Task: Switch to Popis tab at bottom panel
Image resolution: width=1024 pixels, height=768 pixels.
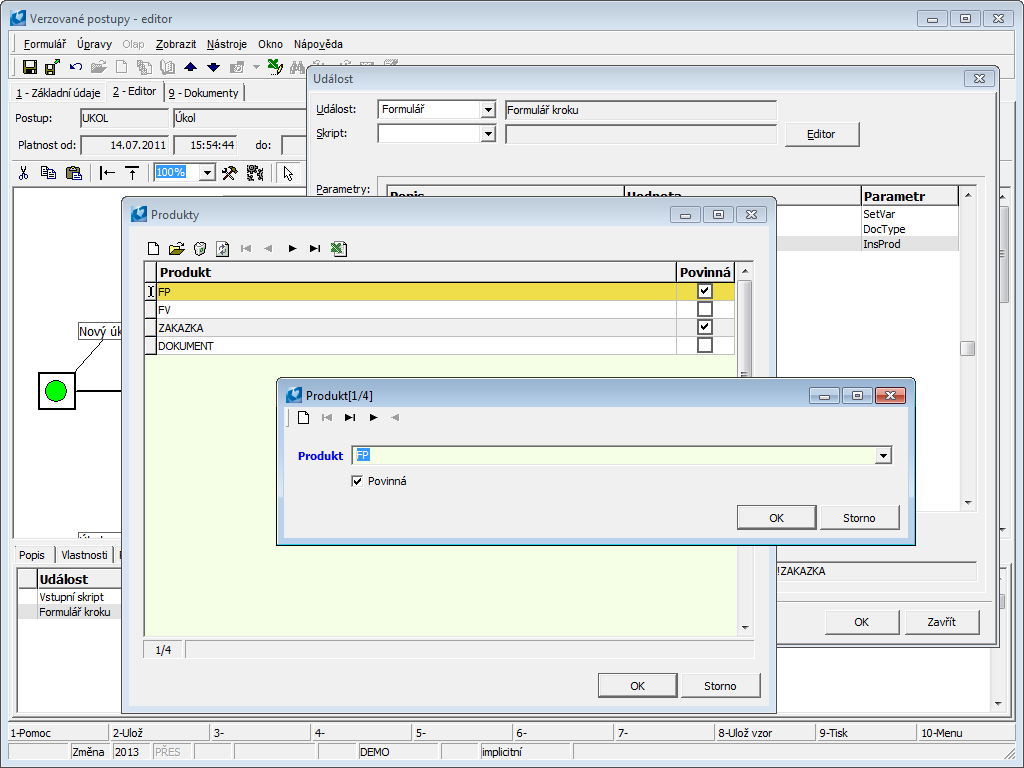Action: tap(32, 555)
